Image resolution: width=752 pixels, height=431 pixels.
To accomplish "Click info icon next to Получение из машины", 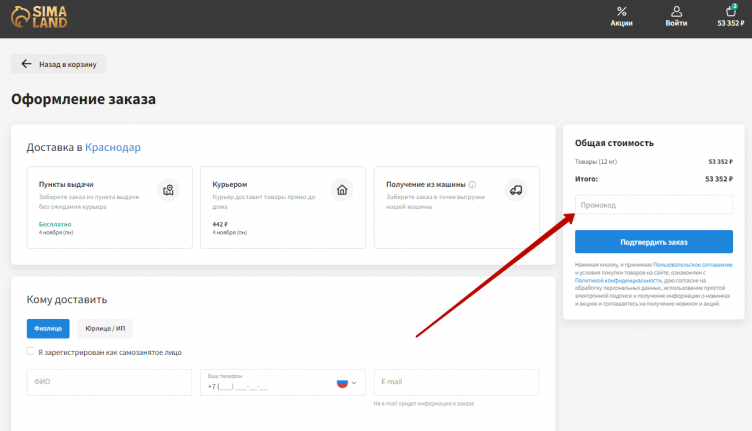I will pos(472,185).
